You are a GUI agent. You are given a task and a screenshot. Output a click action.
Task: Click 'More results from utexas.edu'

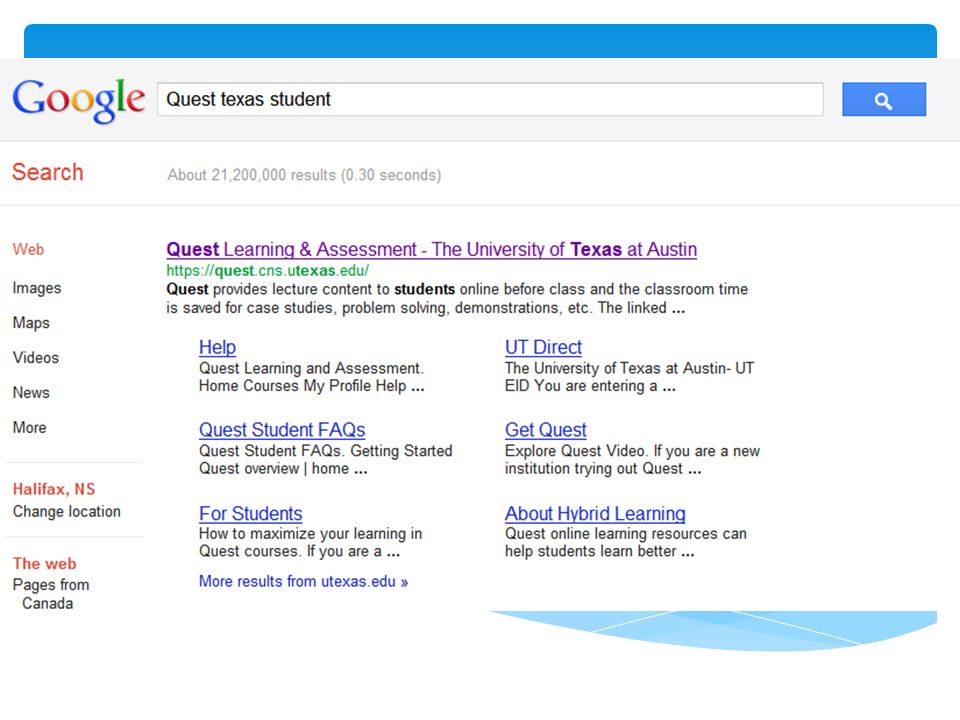coord(304,581)
